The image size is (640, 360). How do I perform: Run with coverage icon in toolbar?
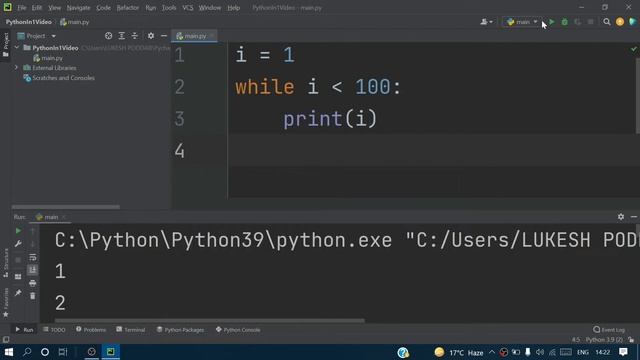[x=578, y=22]
